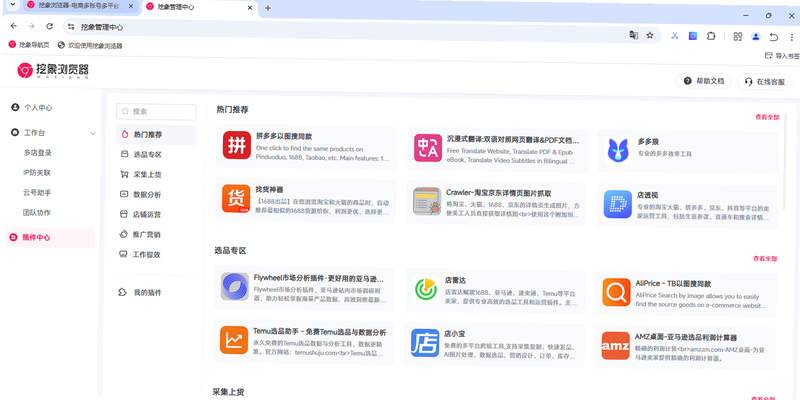The height and width of the screenshot is (400, 800).
Task: Open the Temu选品助手 plugin icon
Action: pyautogui.click(x=234, y=340)
